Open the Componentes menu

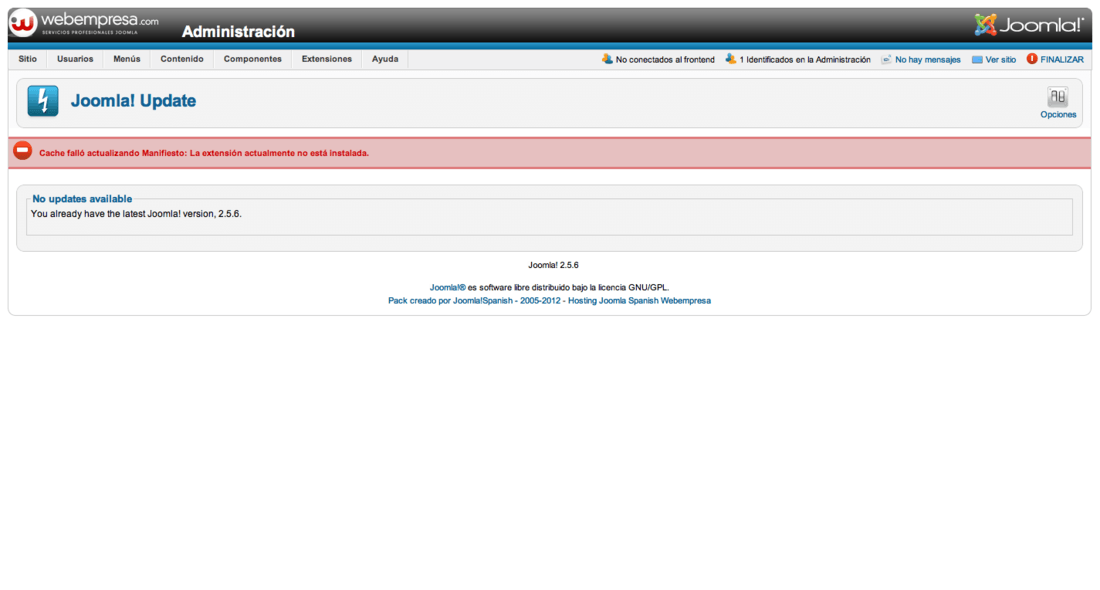tap(253, 59)
